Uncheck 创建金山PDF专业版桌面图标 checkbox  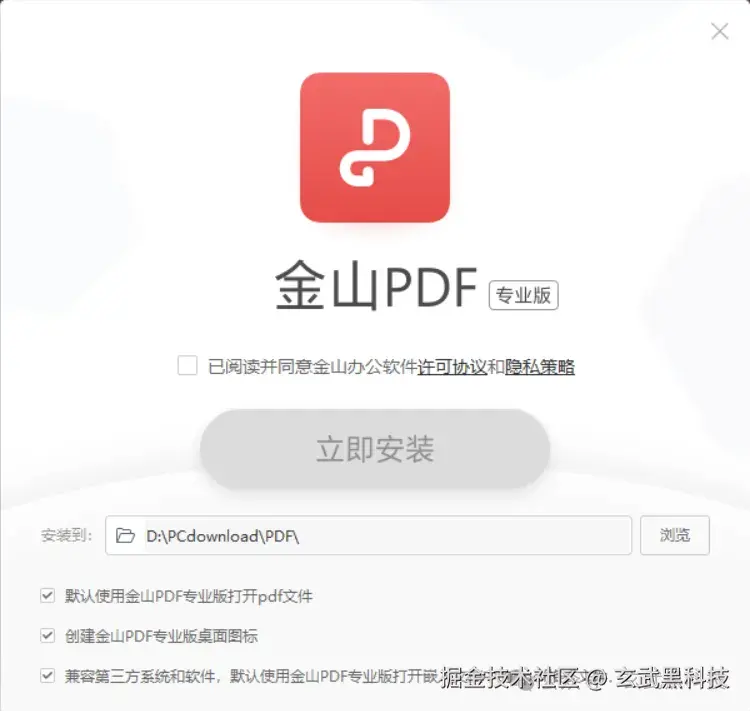tap(47, 635)
